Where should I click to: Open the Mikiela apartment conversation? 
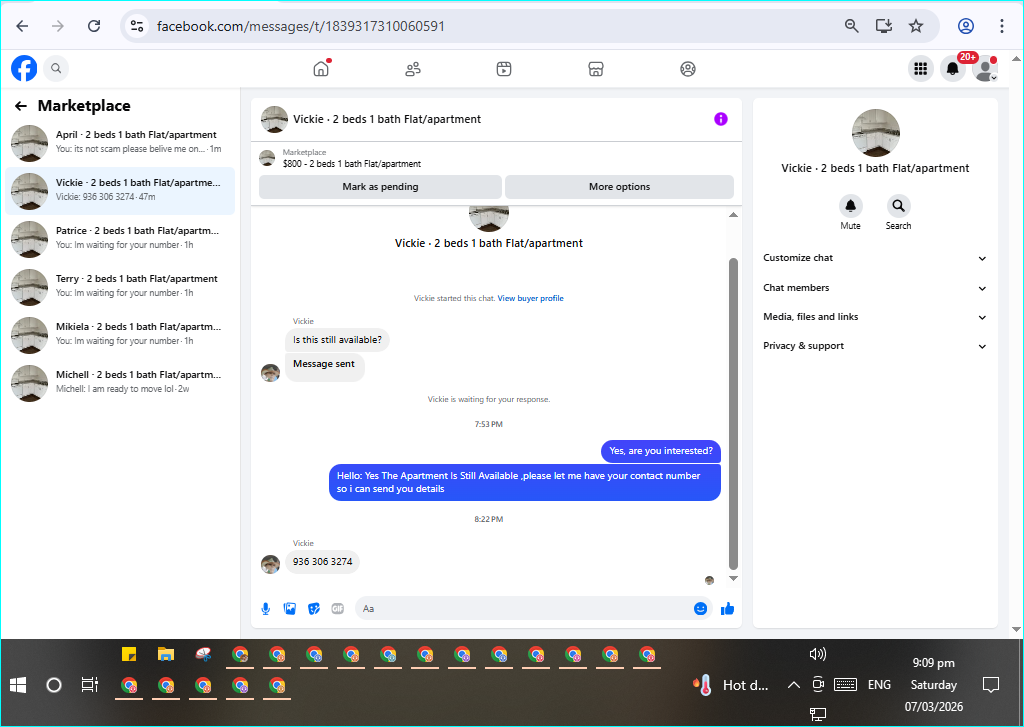pyautogui.click(x=120, y=335)
